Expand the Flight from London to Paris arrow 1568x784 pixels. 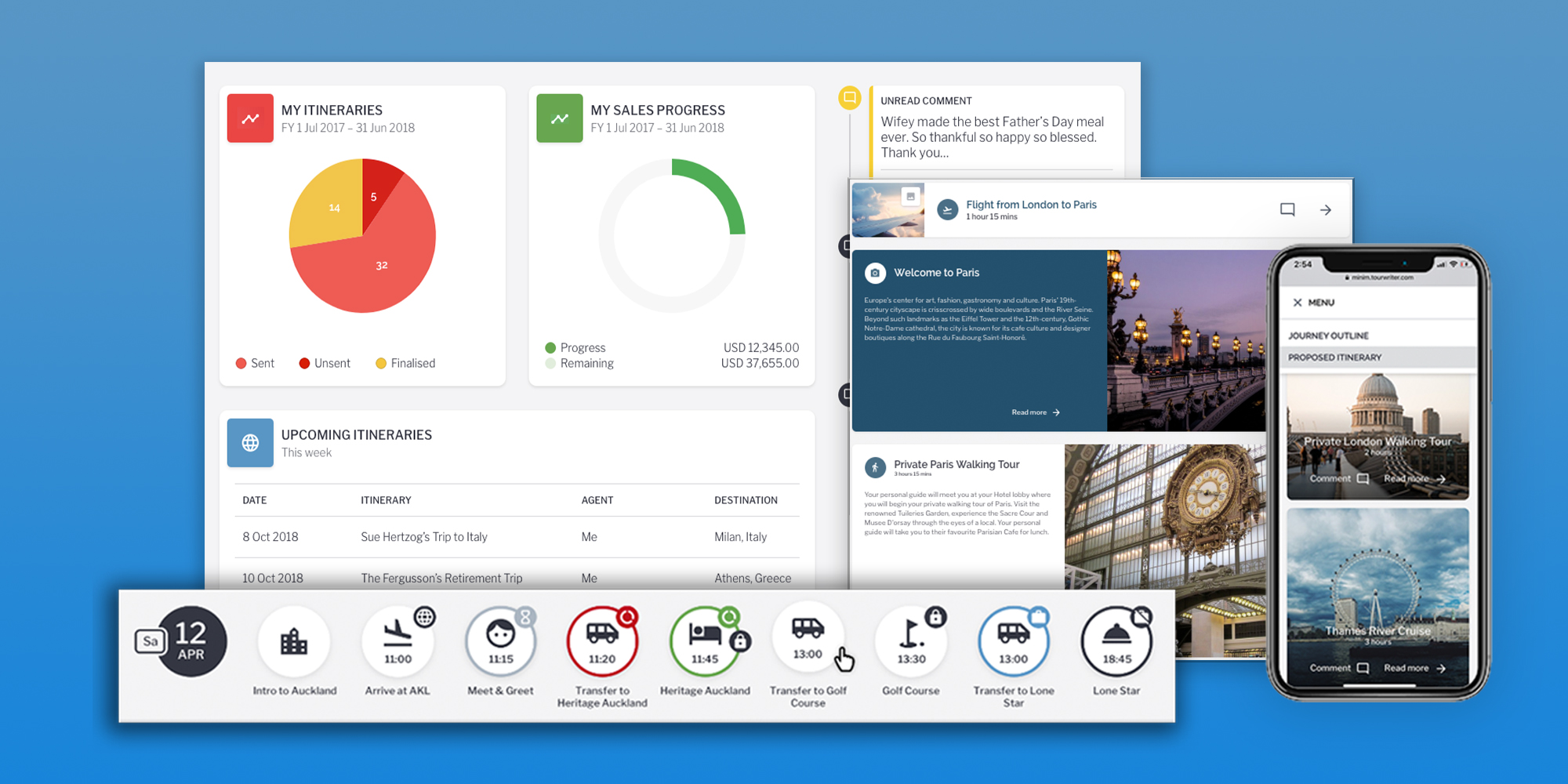click(1326, 210)
